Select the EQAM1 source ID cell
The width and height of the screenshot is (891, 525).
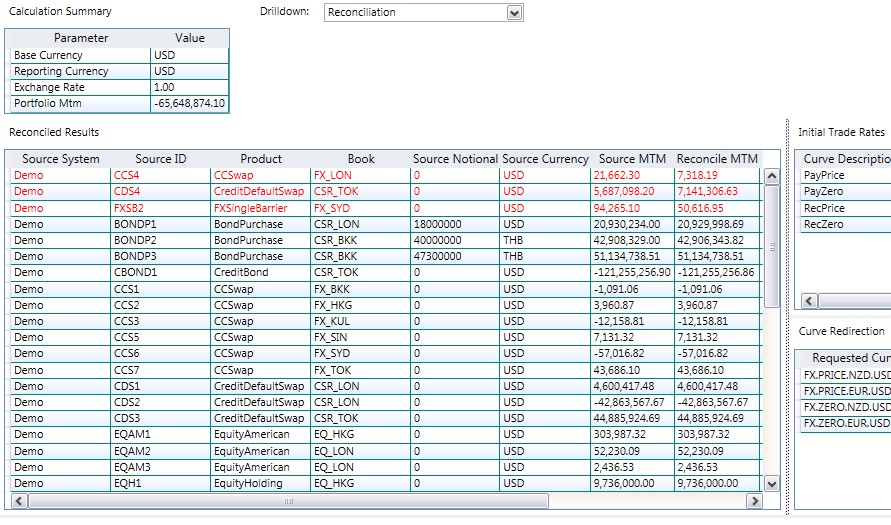pos(160,434)
